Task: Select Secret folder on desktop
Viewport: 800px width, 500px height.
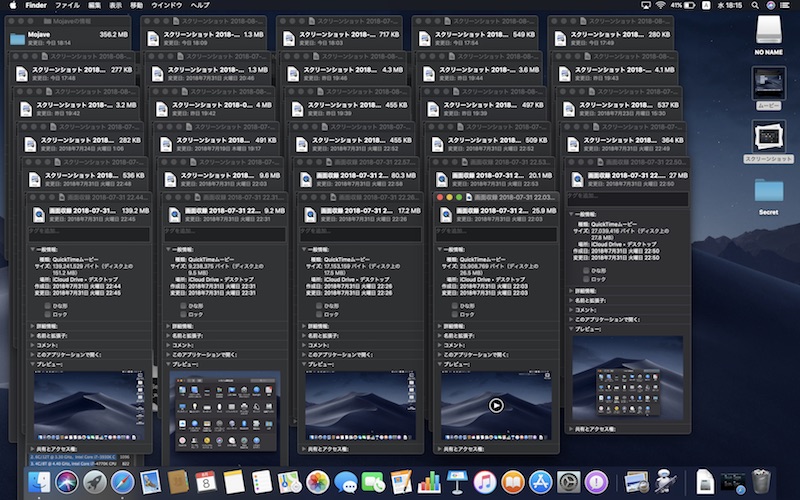Action: click(x=768, y=196)
